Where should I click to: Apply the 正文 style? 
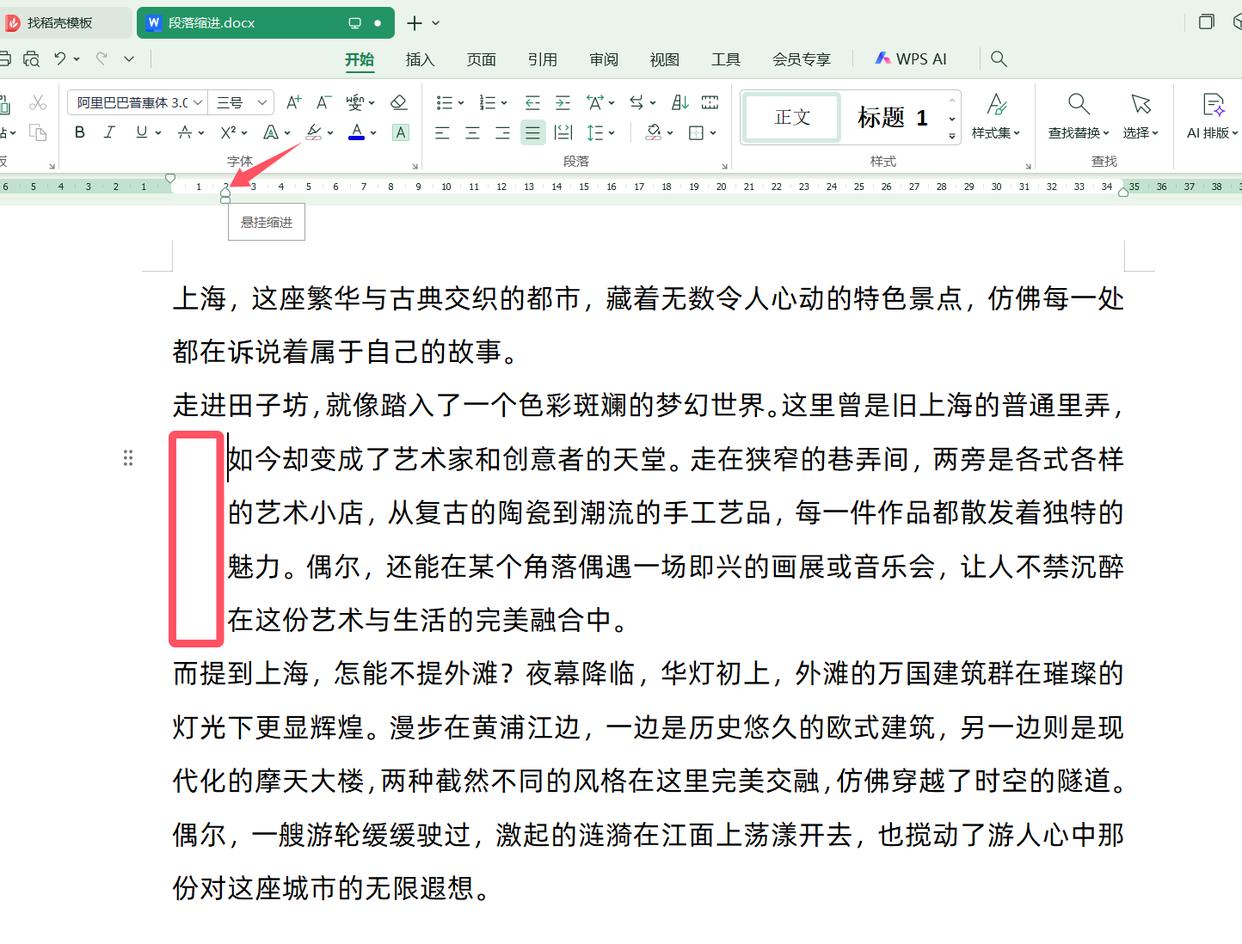792,117
